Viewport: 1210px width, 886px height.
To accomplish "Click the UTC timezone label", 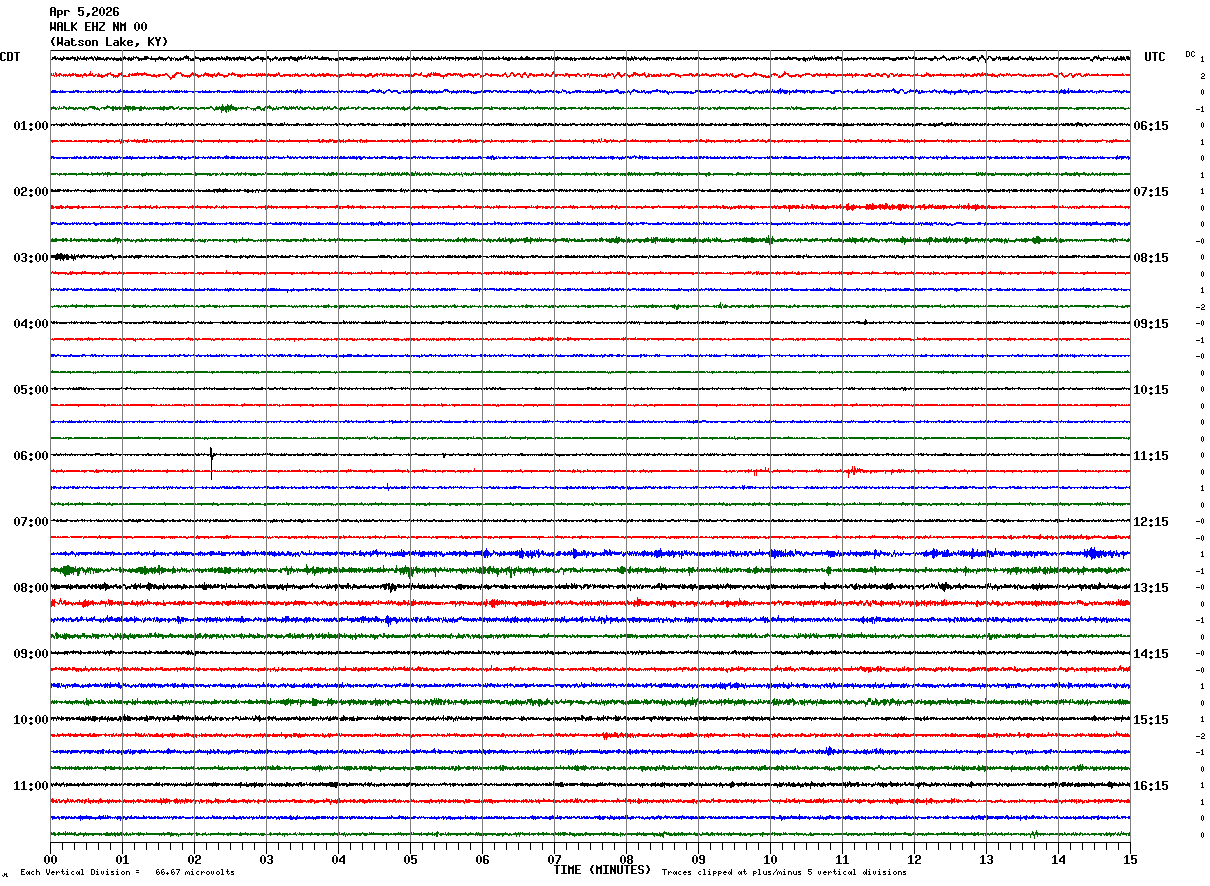I will tap(1155, 57).
